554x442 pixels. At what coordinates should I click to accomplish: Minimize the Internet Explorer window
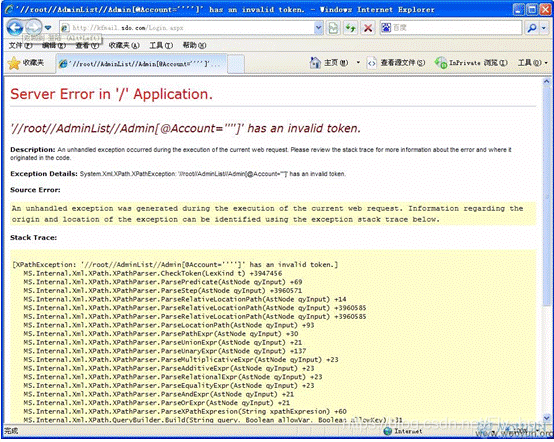(519, 10)
